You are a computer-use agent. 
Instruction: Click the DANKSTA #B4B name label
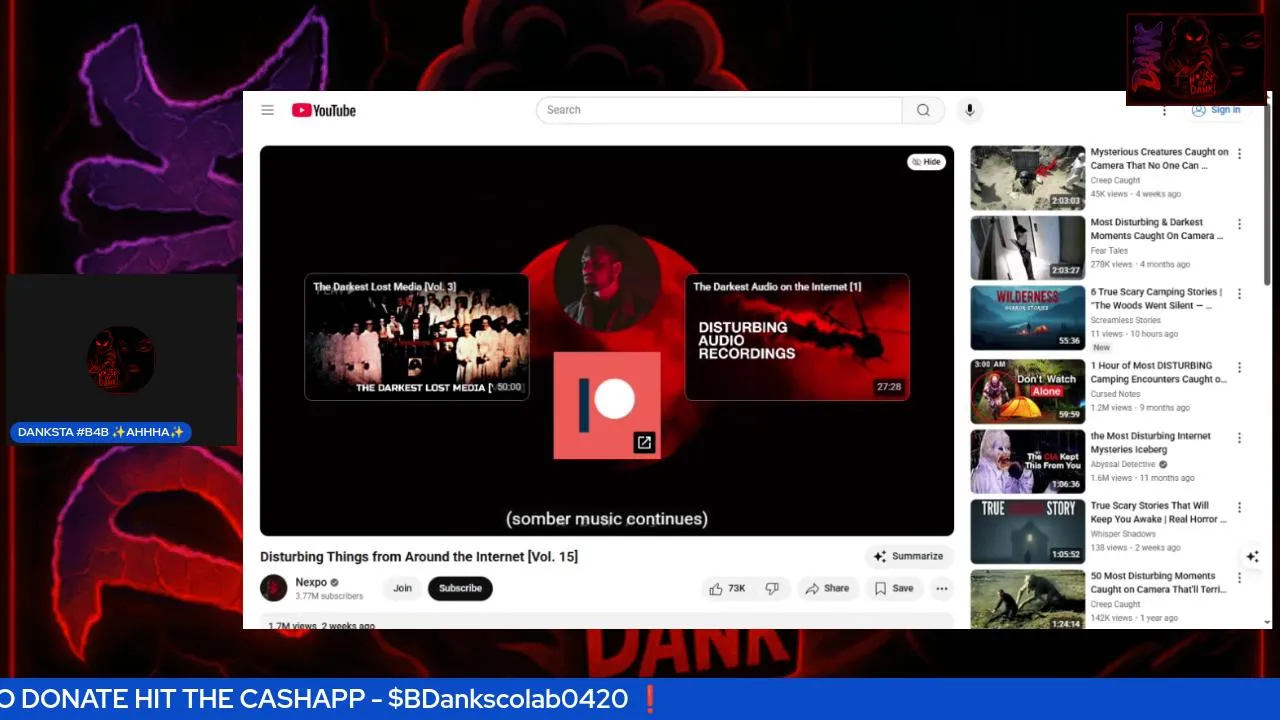click(x=100, y=432)
